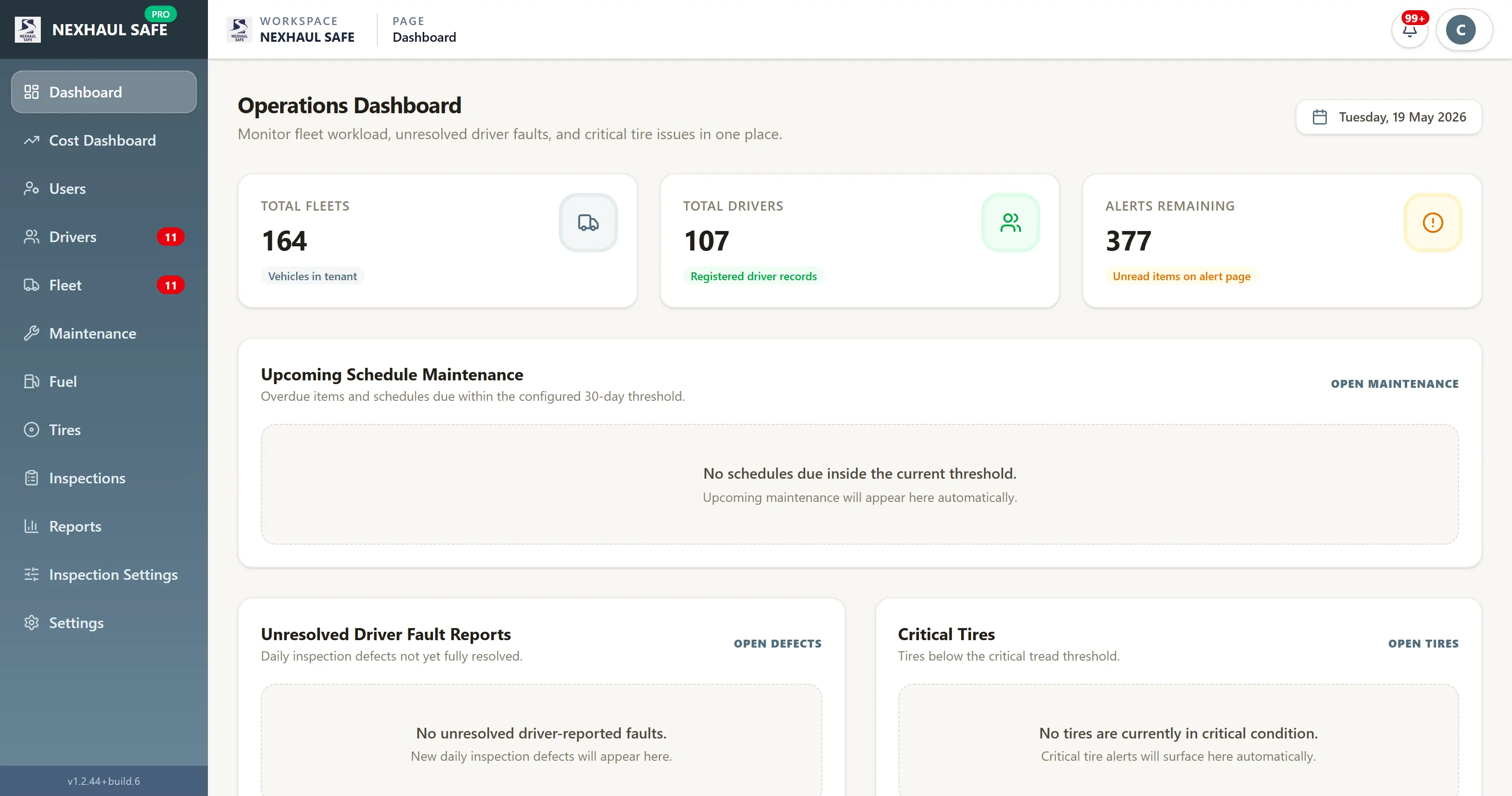1512x796 pixels.
Task: Open the Dashboard menu item
Action: pyautogui.click(x=104, y=92)
